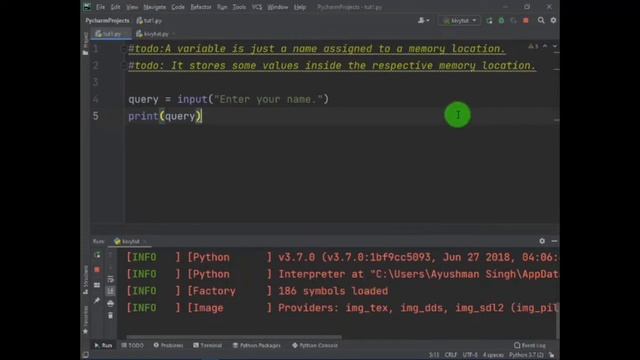
Task: Open Favorites tool window sidebar button
Action: point(85,319)
